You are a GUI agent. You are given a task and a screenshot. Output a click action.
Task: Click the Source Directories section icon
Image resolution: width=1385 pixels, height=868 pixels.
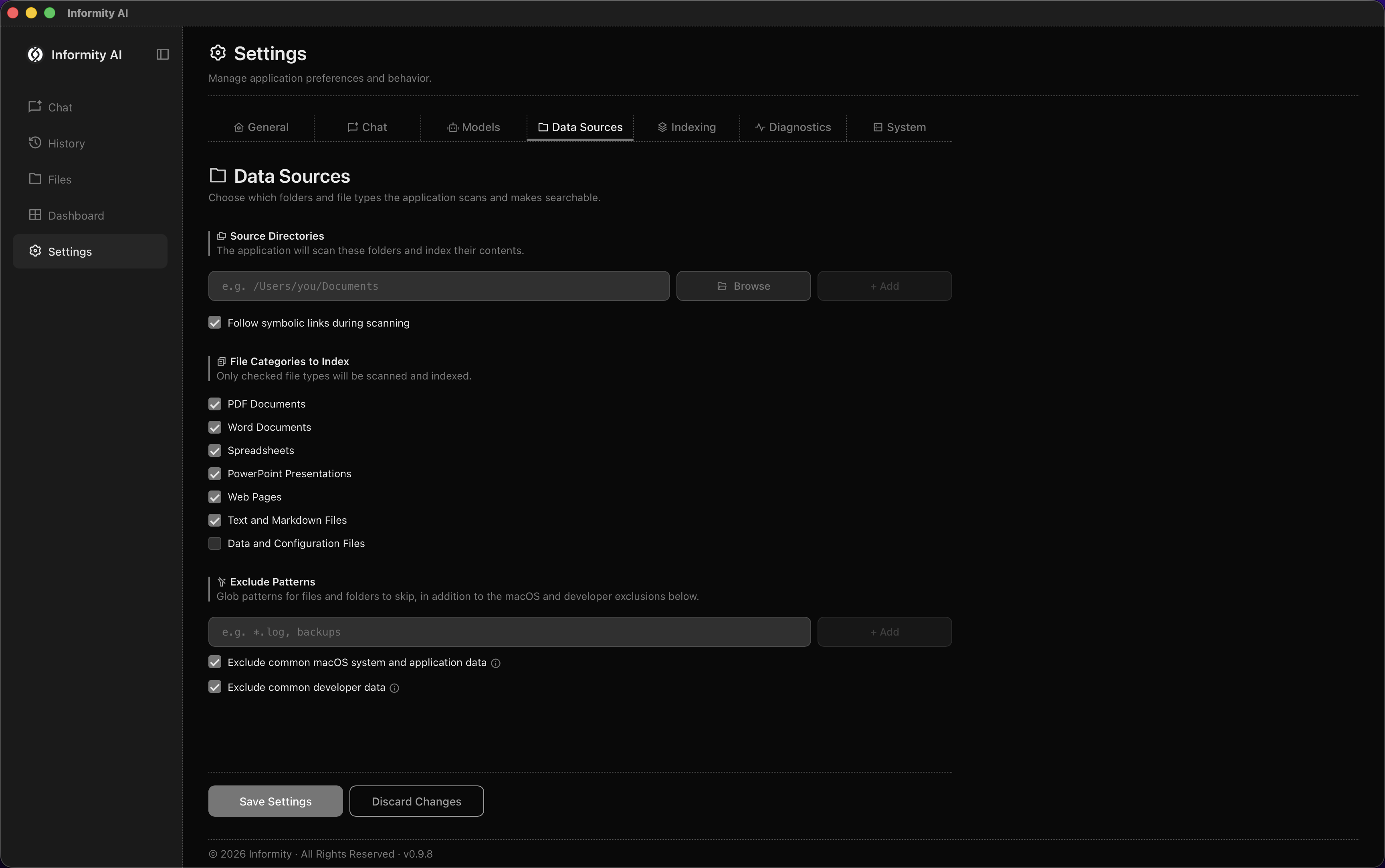(221, 236)
